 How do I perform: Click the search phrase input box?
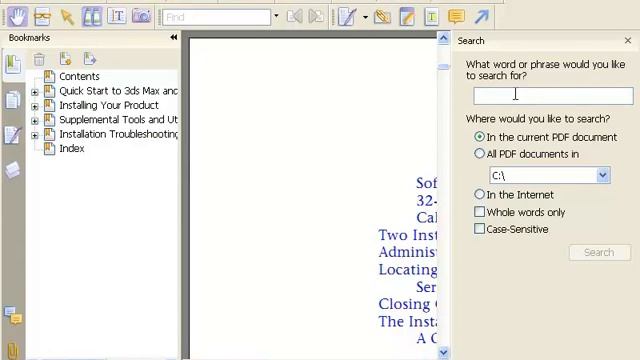[553, 96]
